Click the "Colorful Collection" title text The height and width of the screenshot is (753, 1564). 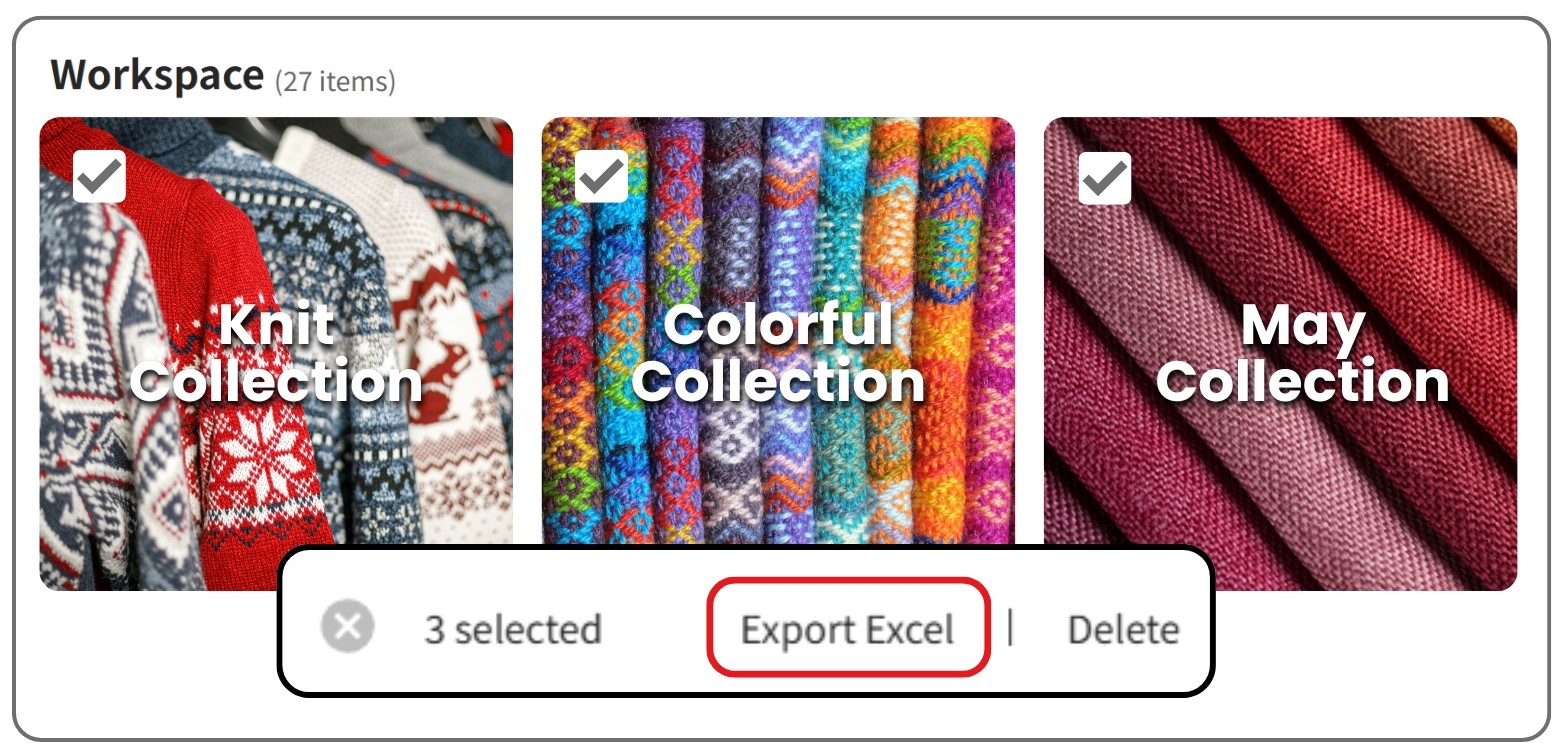coord(778,354)
